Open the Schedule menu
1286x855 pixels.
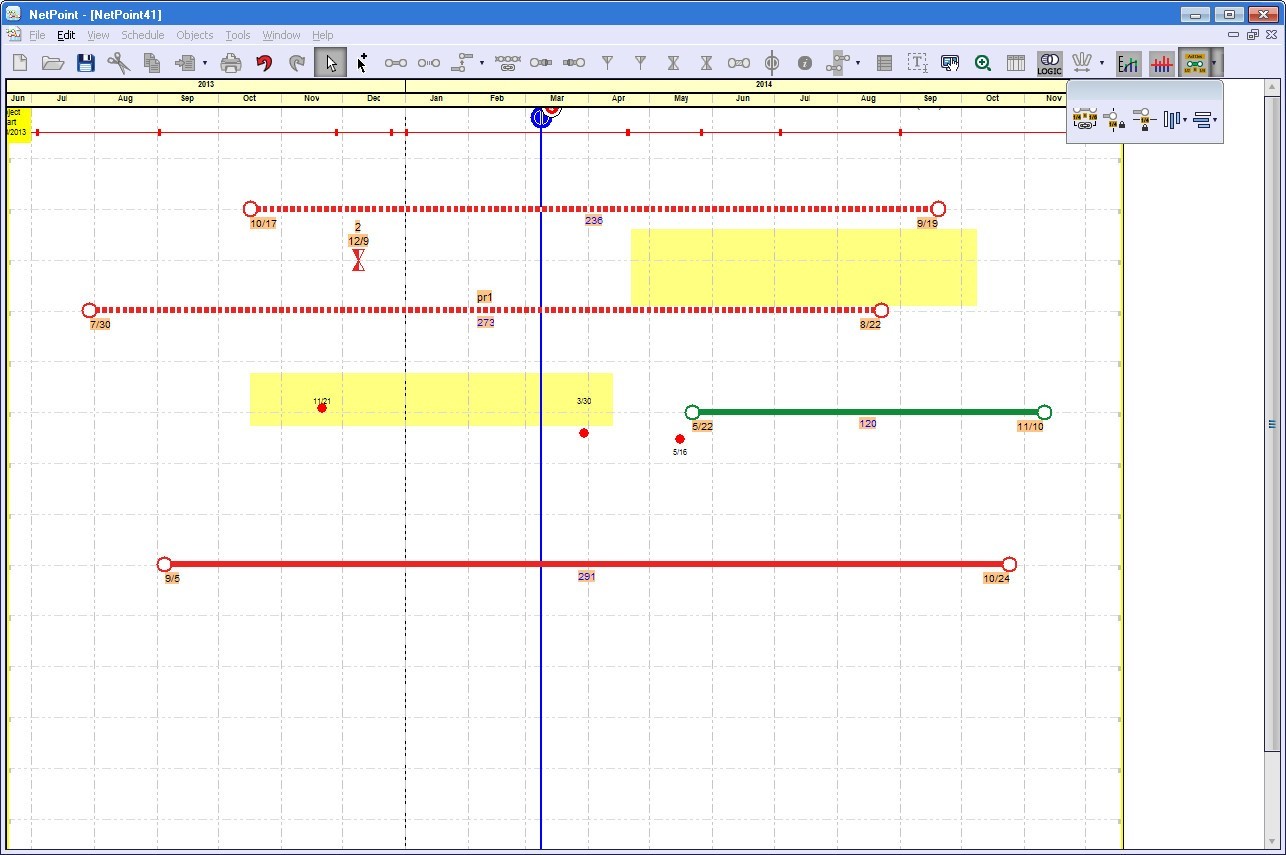[143, 35]
